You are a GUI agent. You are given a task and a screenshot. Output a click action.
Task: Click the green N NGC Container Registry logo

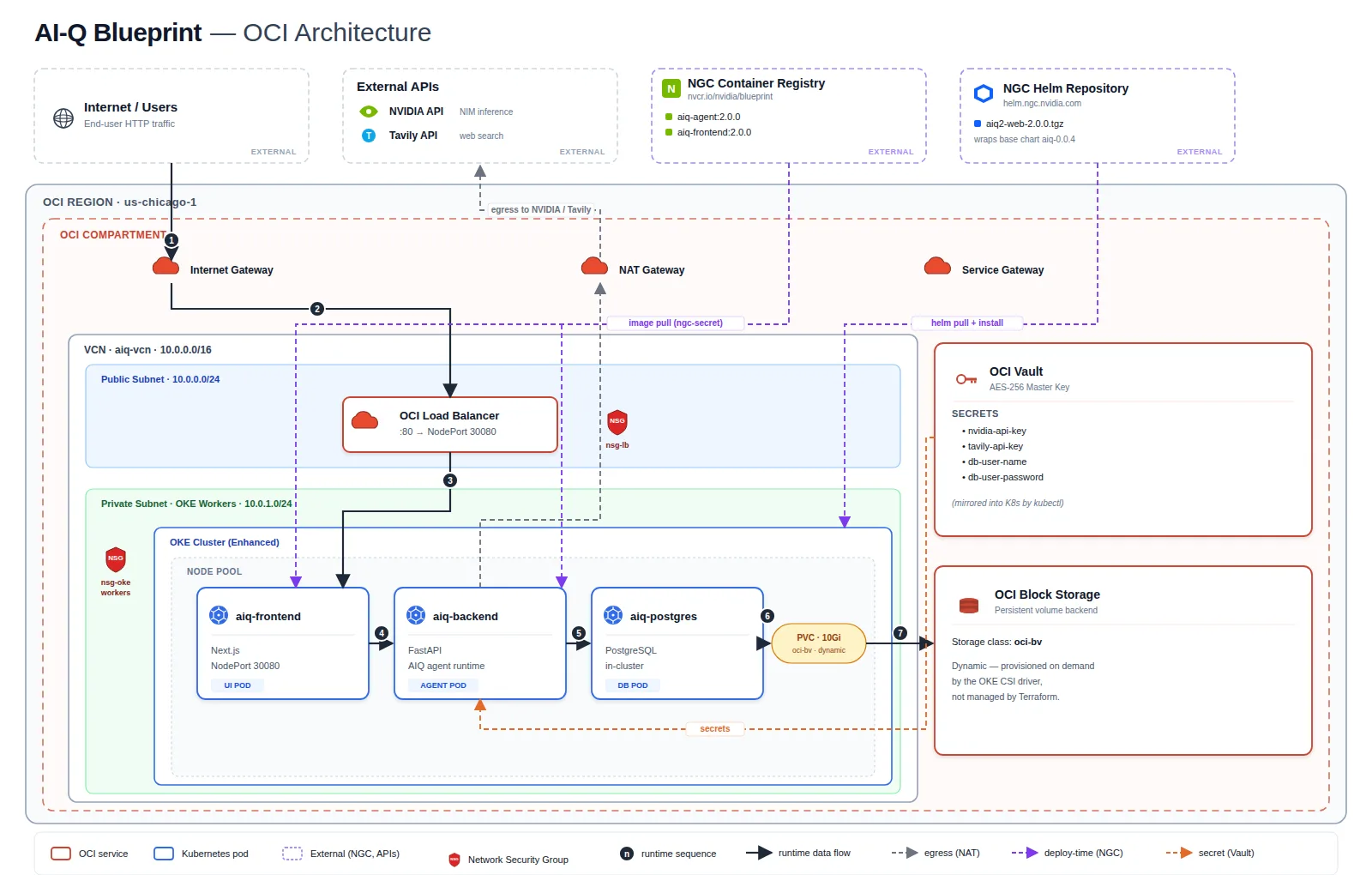tap(671, 88)
